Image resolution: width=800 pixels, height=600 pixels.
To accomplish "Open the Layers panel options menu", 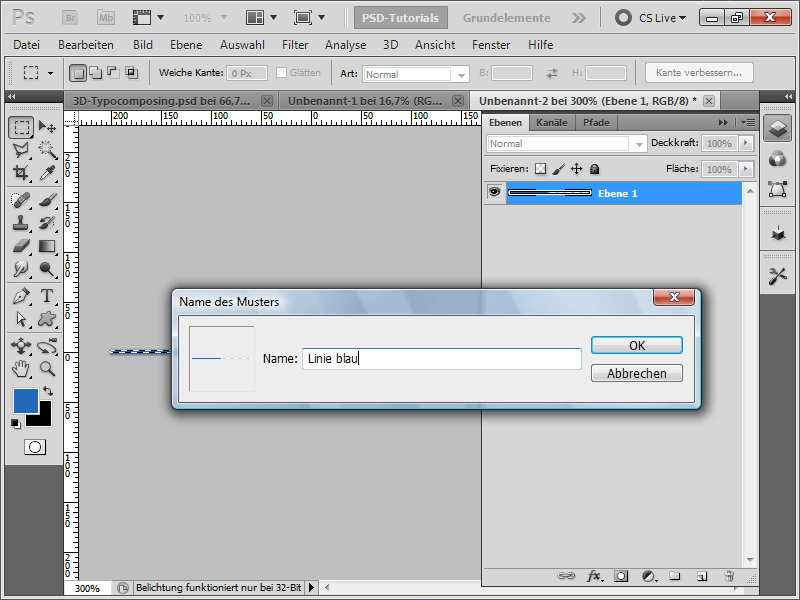I will click(748, 122).
